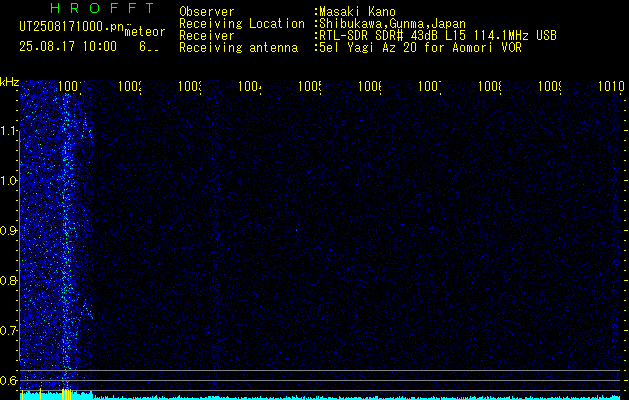
Task: Click the date stamp 25.08.17 10:00
Action: [68, 47]
